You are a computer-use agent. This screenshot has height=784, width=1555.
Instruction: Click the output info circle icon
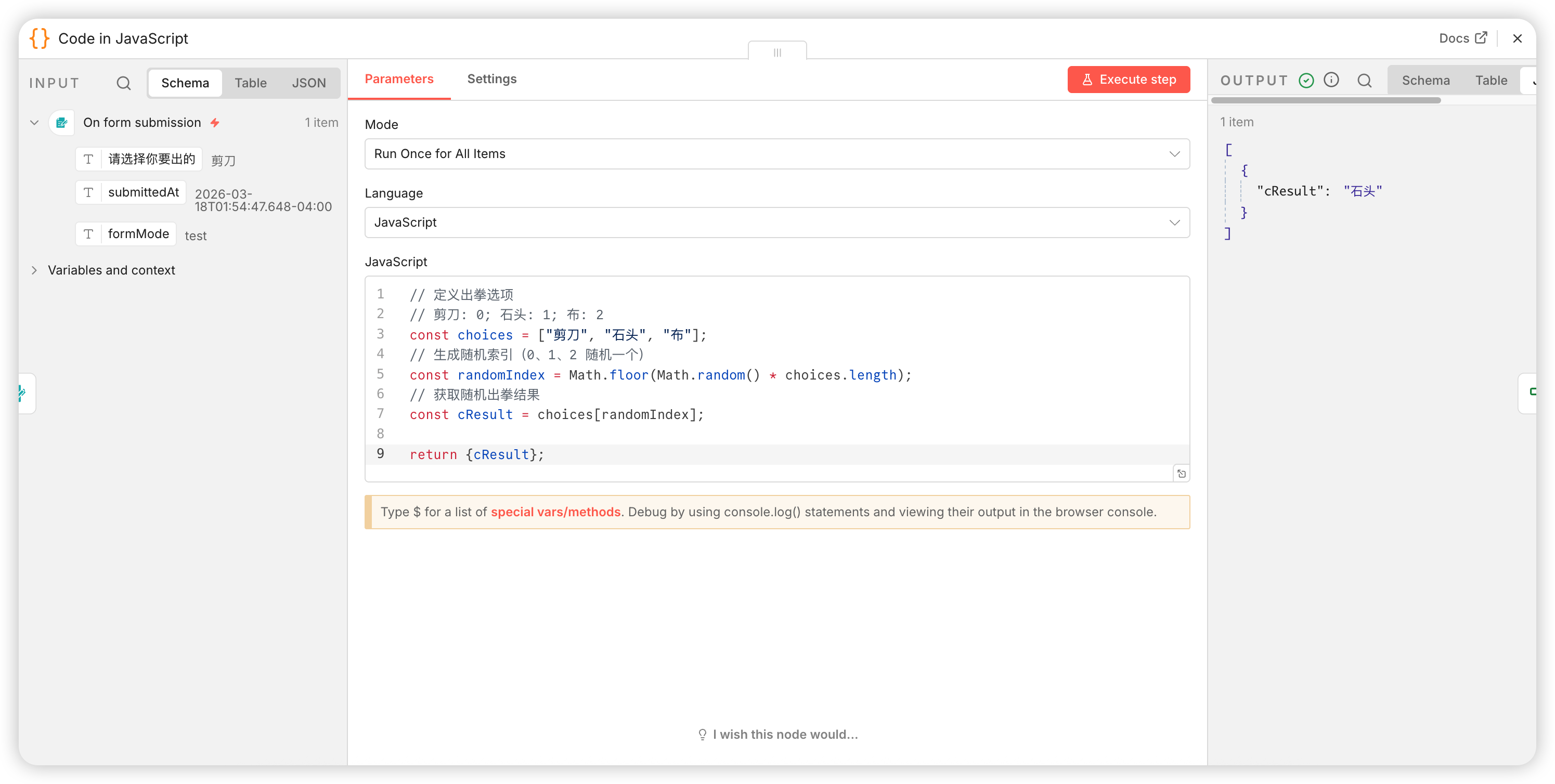pyautogui.click(x=1331, y=80)
